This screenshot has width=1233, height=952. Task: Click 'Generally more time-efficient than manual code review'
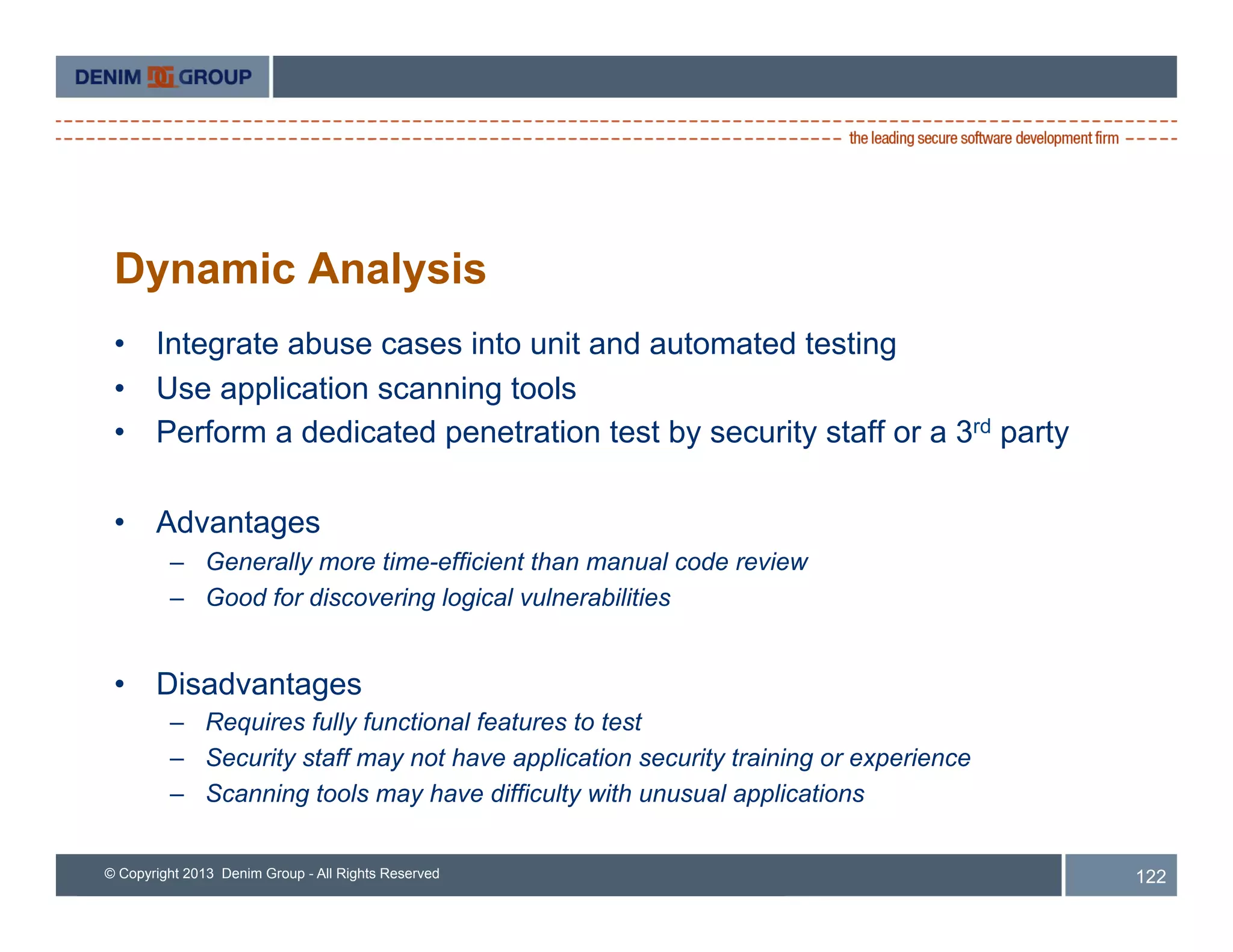tap(506, 562)
